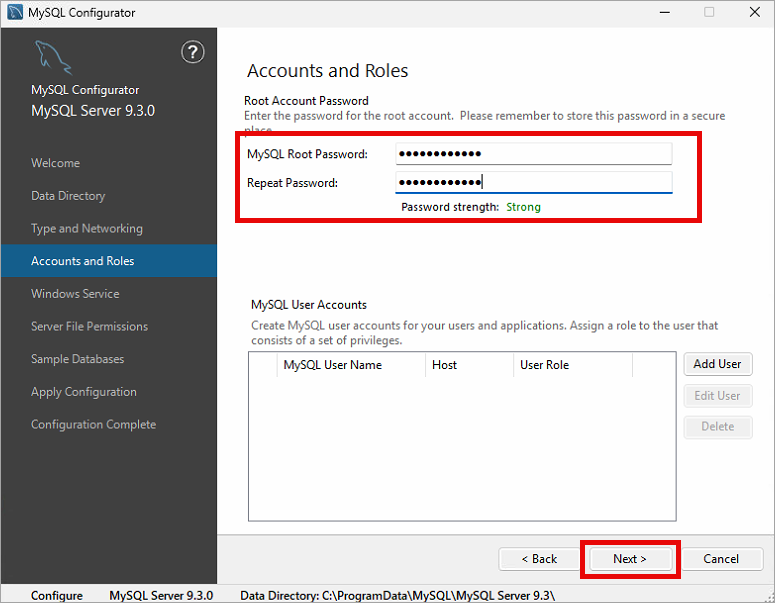
Task: Minimize the MySQL Configurator window
Action: 665,12
